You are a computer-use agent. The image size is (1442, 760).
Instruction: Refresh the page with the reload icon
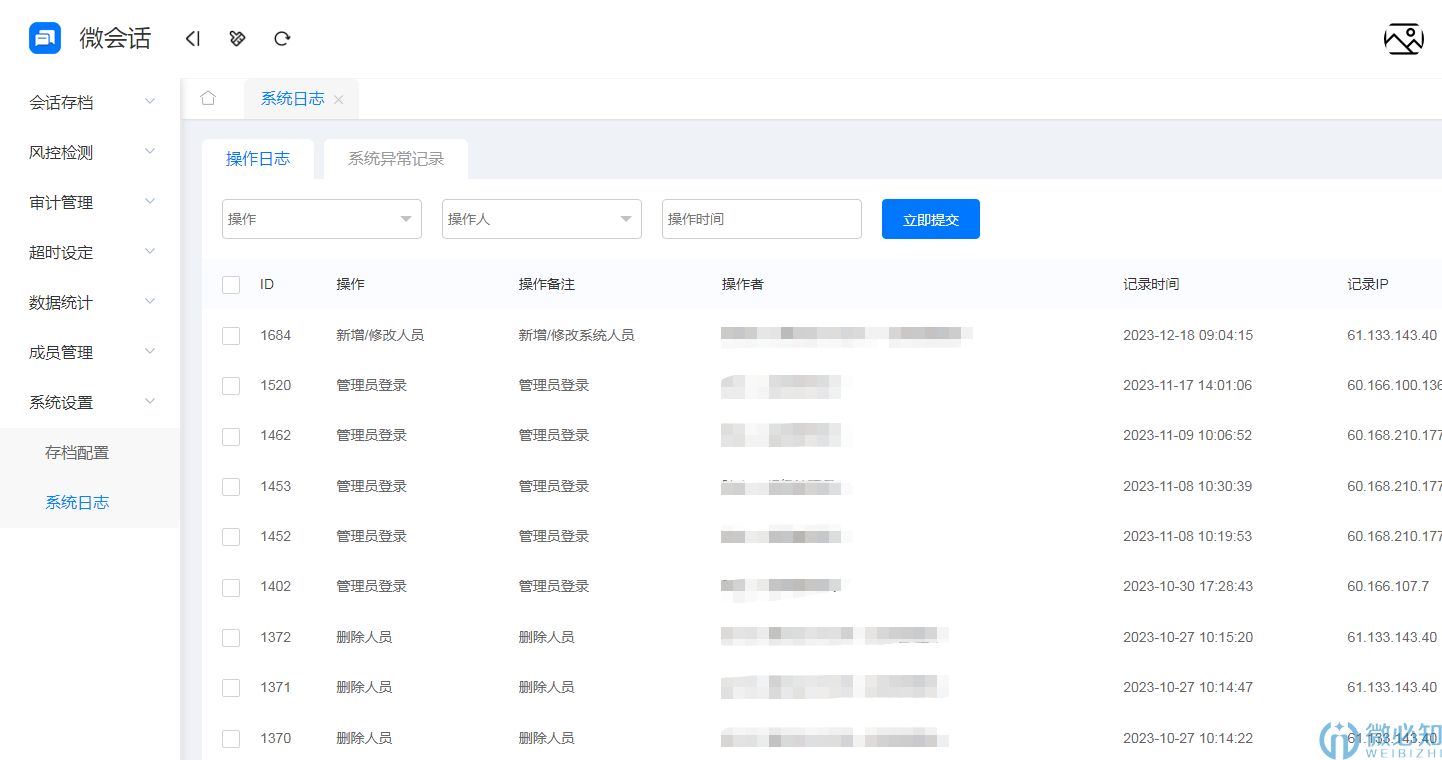click(282, 38)
